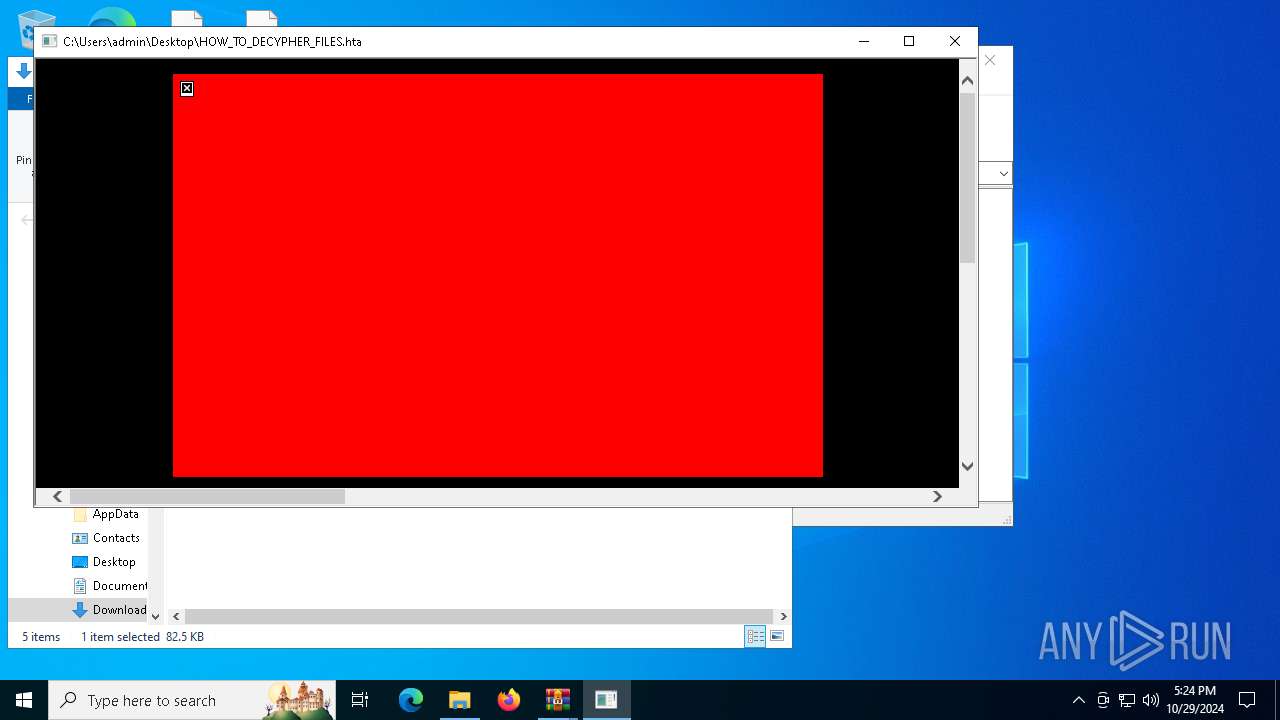This screenshot has width=1280, height=720.
Task: Switch Explorer to details view
Action: [755, 636]
